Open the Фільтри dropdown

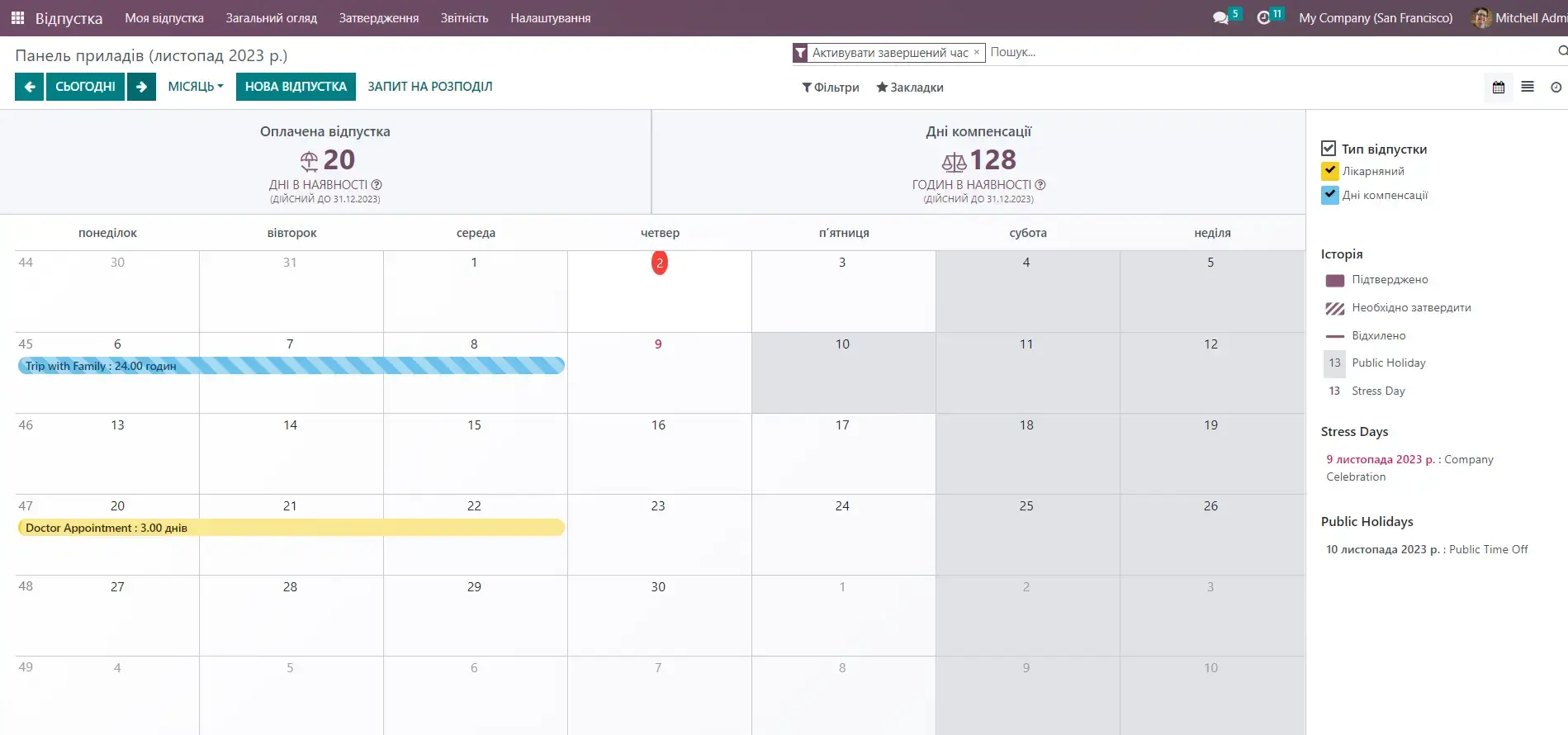[x=831, y=88]
